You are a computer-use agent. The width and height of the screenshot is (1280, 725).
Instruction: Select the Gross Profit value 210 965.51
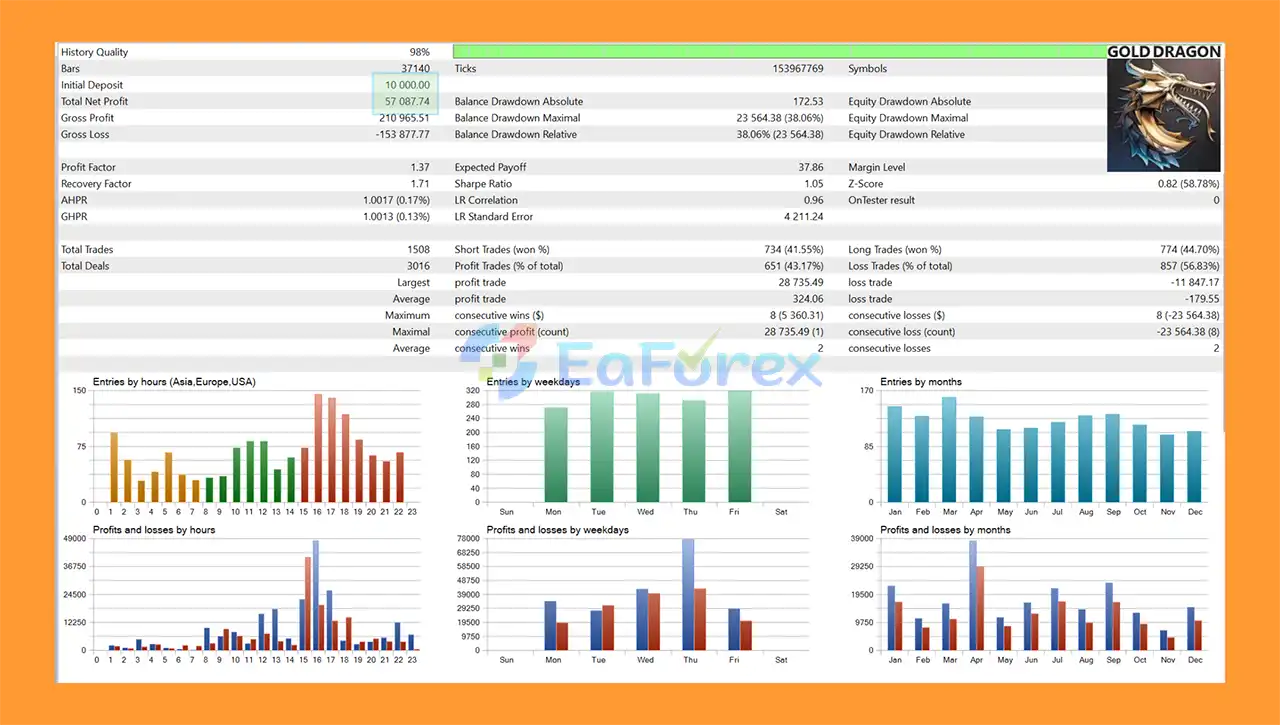pos(405,118)
